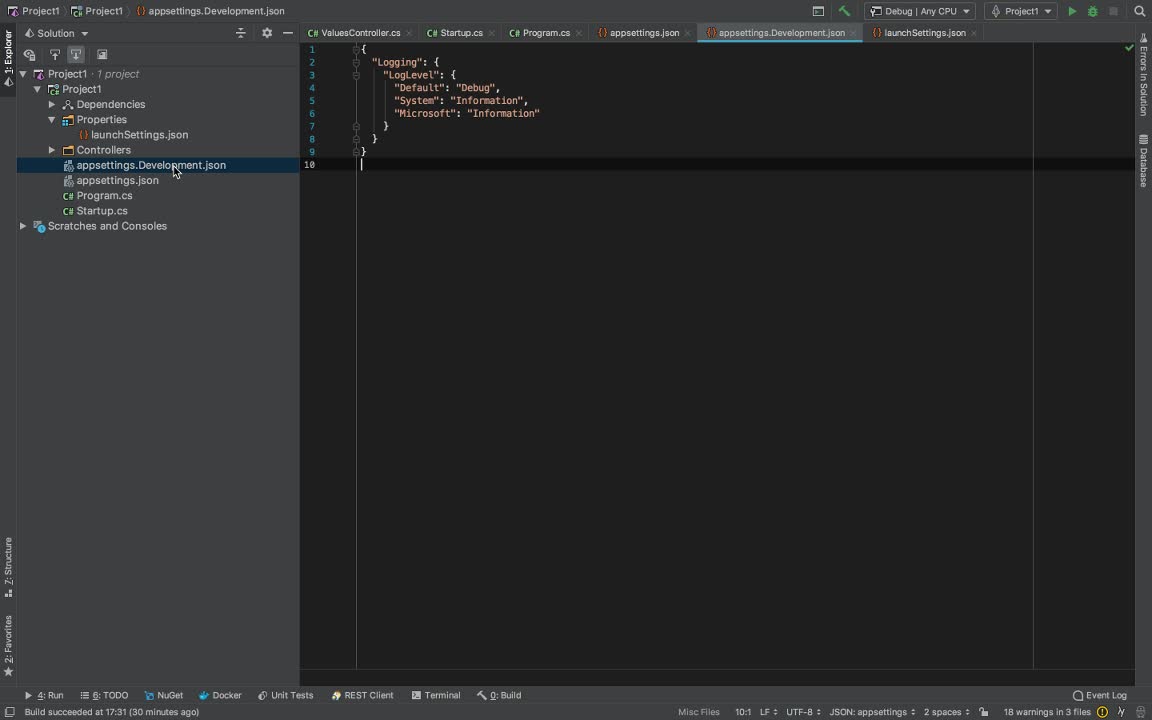The width and height of the screenshot is (1152, 720).
Task: Expand Scratches and Consoles
Action: [24, 226]
